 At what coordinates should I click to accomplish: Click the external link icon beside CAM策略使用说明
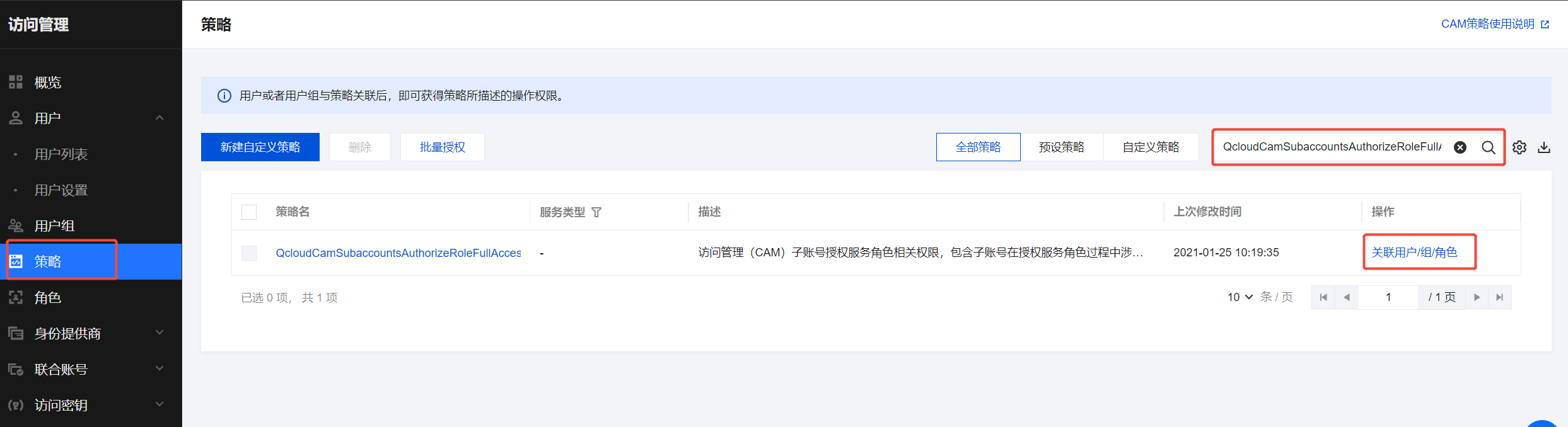point(1545,25)
